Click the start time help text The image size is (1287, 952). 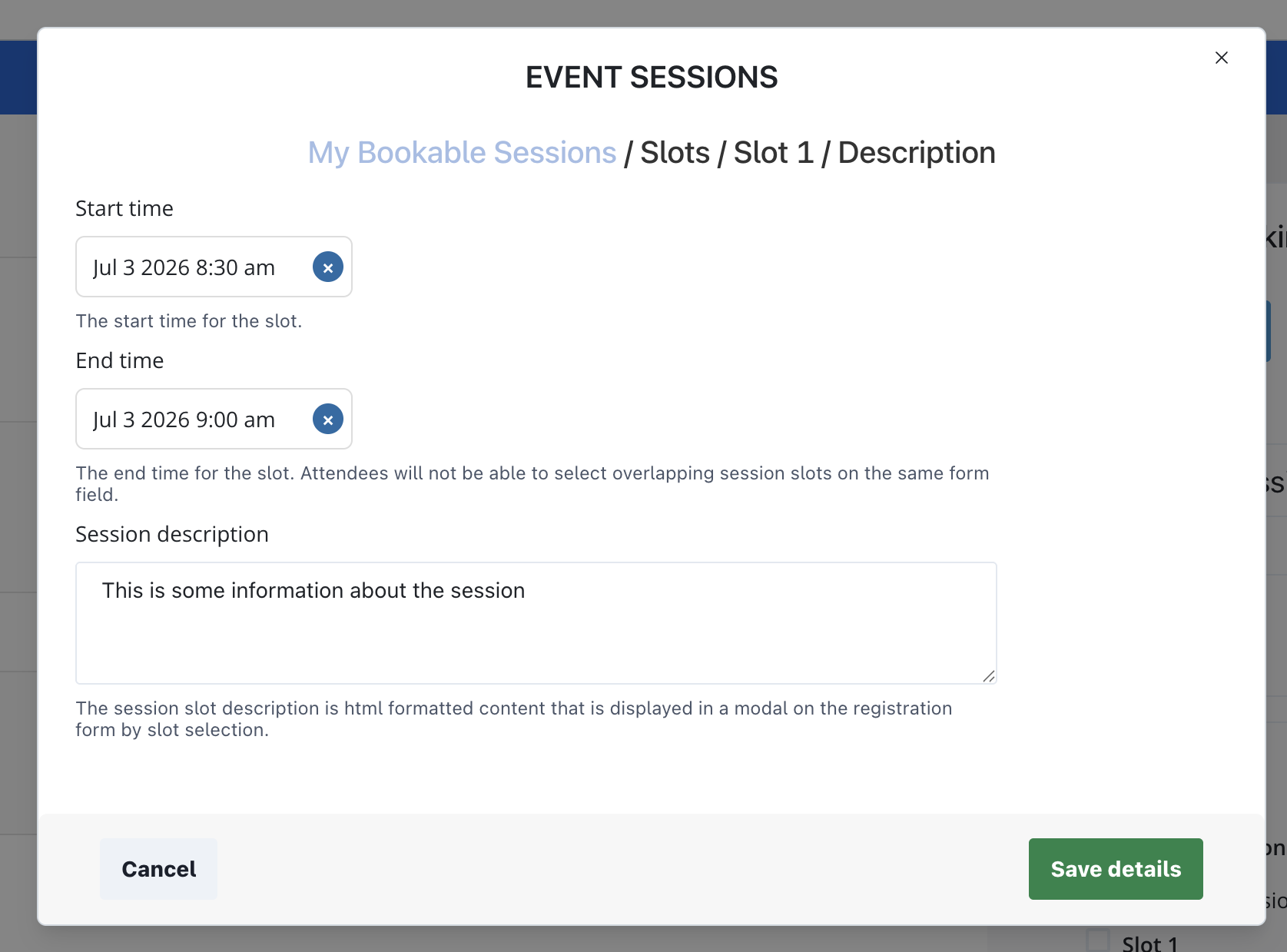click(189, 321)
